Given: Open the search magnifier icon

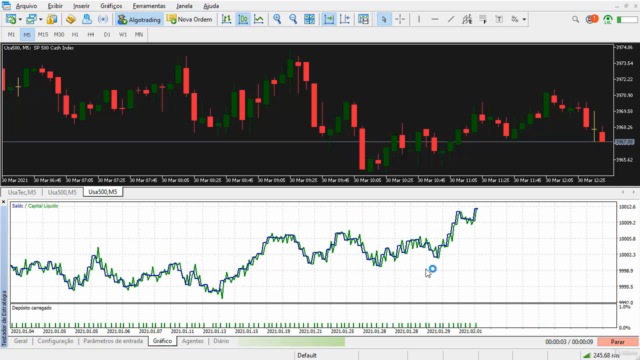Looking at the screenshot, I should (x=576, y=19).
